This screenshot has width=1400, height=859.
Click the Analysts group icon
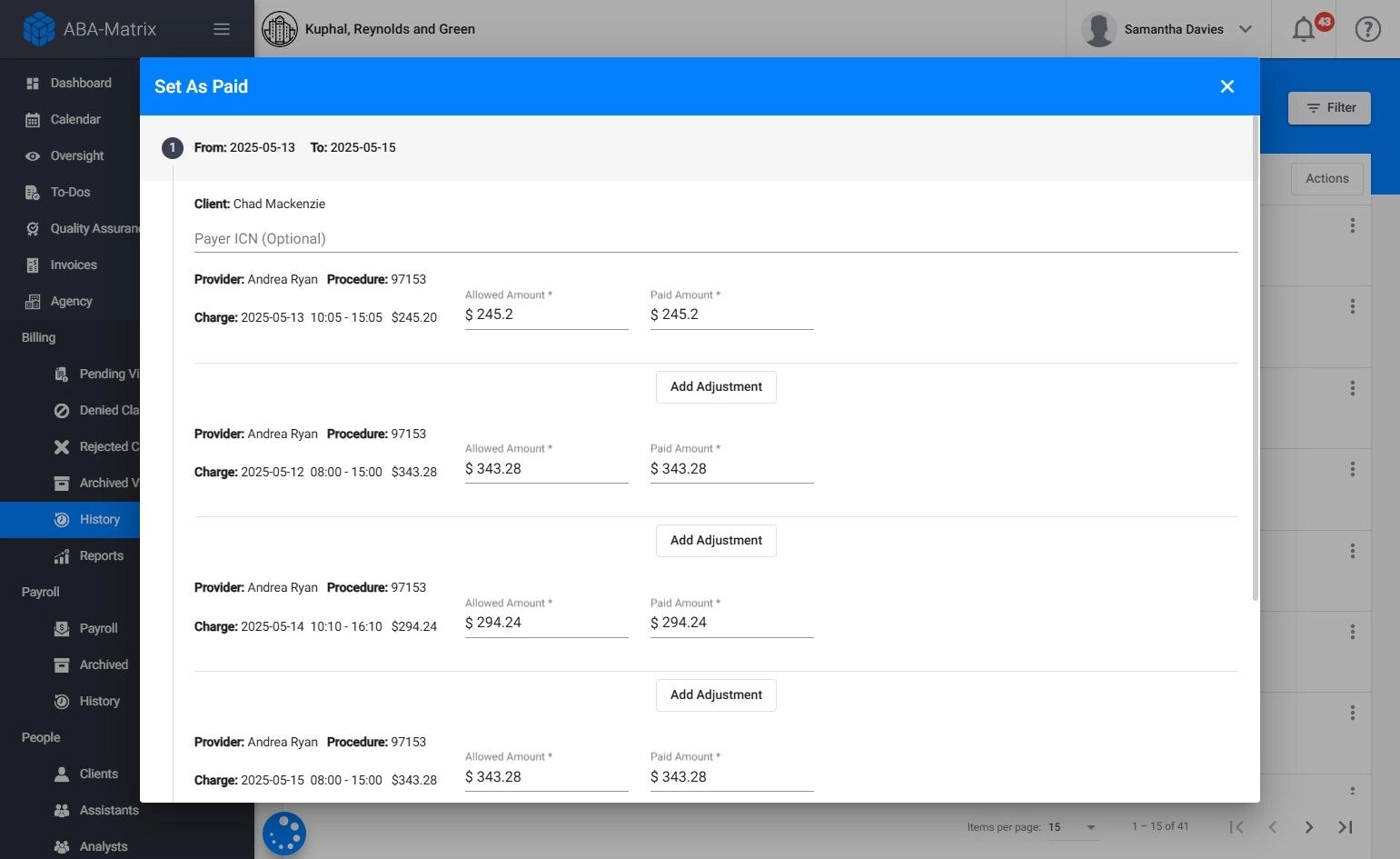[62, 846]
